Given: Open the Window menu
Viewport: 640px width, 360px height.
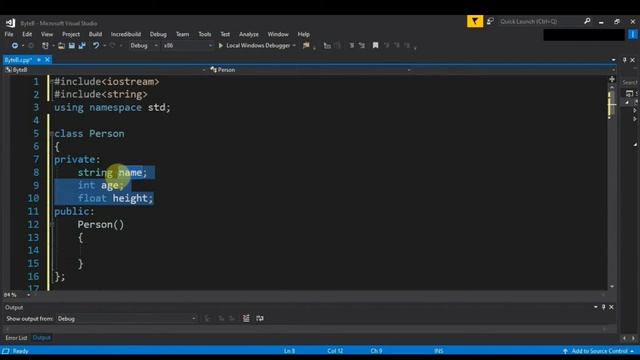Looking at the screenshot, I should 278,34.
